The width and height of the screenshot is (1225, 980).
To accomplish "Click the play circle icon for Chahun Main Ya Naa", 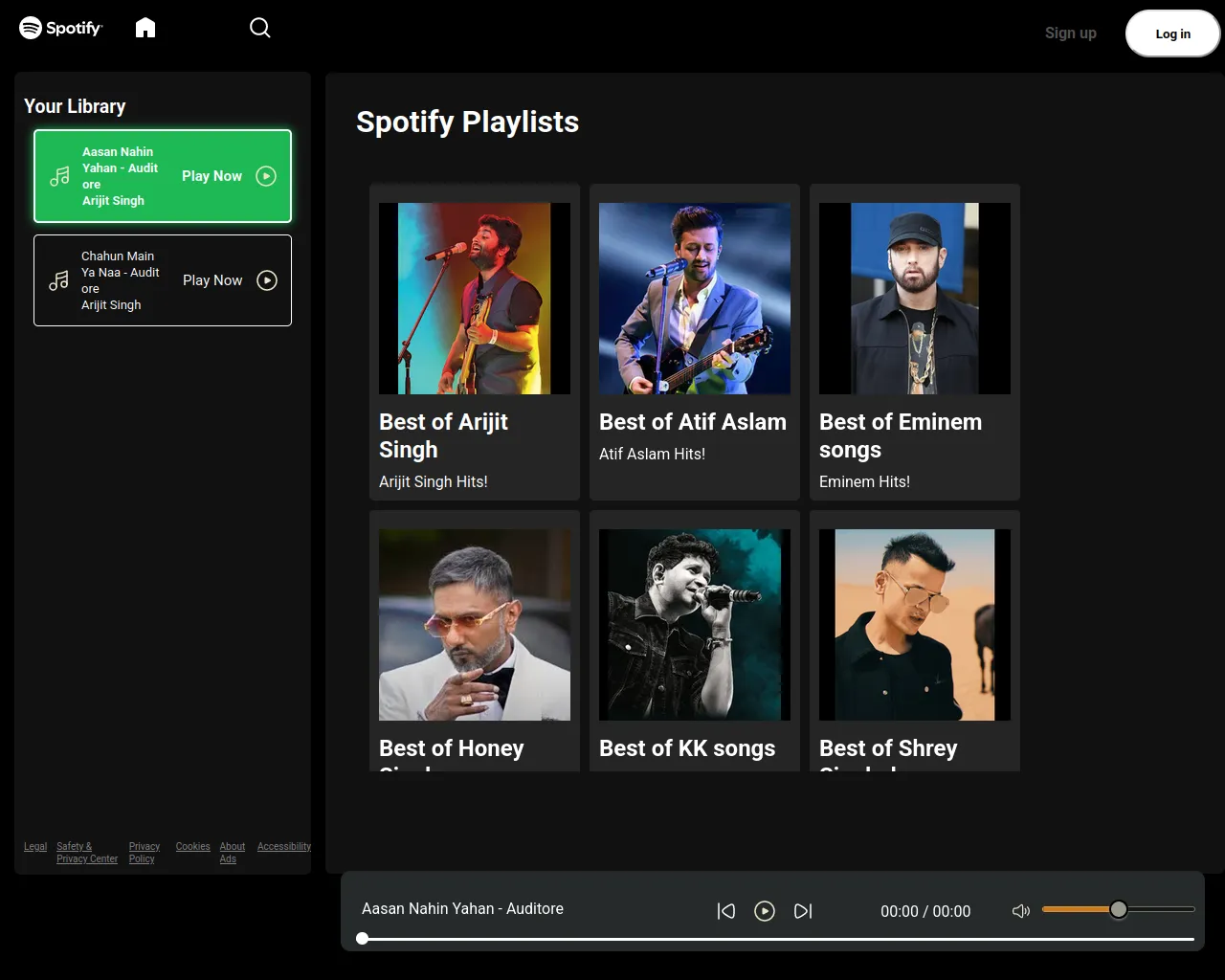I will [x=267, y=280].
